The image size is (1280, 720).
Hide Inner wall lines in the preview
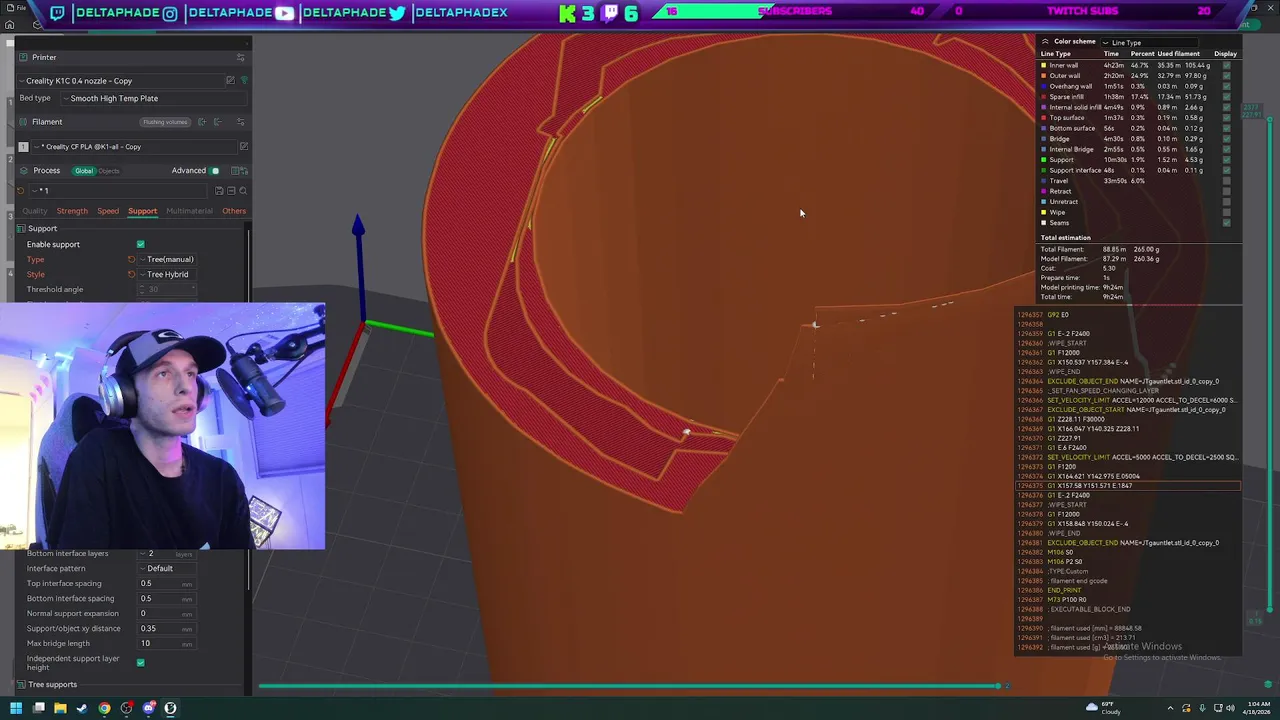coord(1226,65)
